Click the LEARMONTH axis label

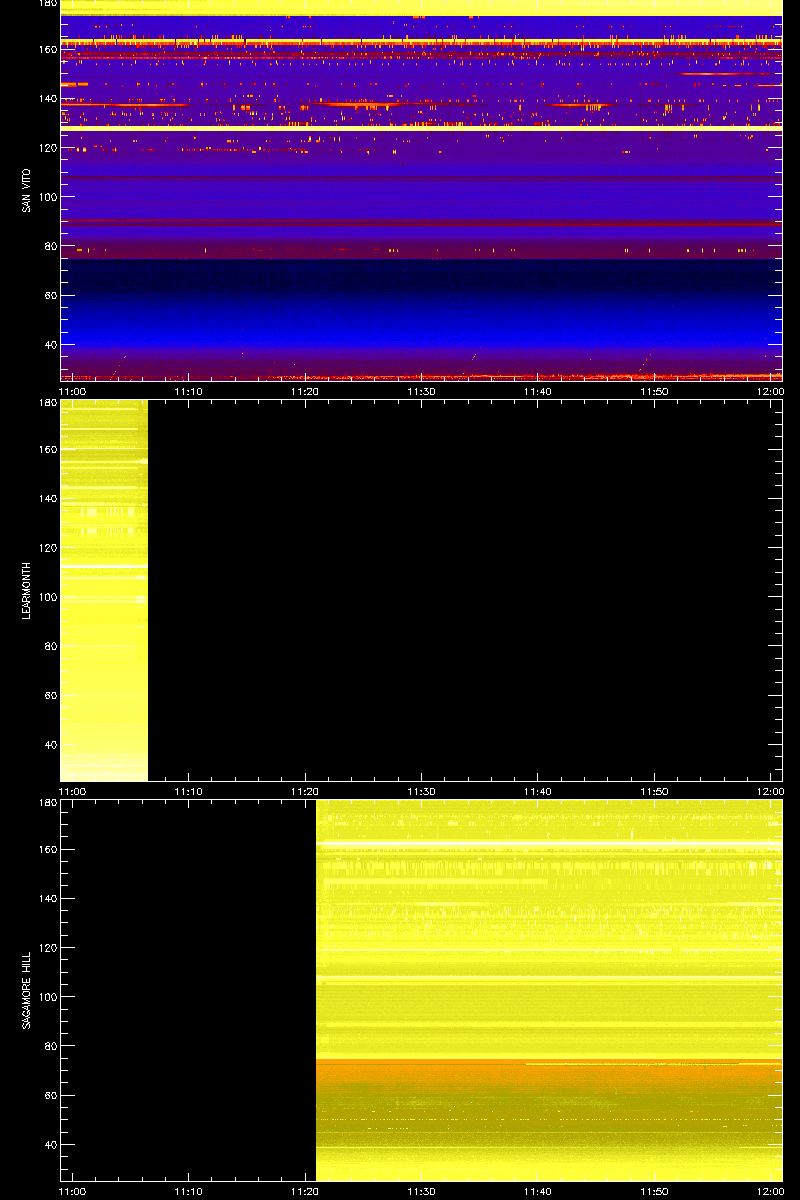tap(27, 590)
